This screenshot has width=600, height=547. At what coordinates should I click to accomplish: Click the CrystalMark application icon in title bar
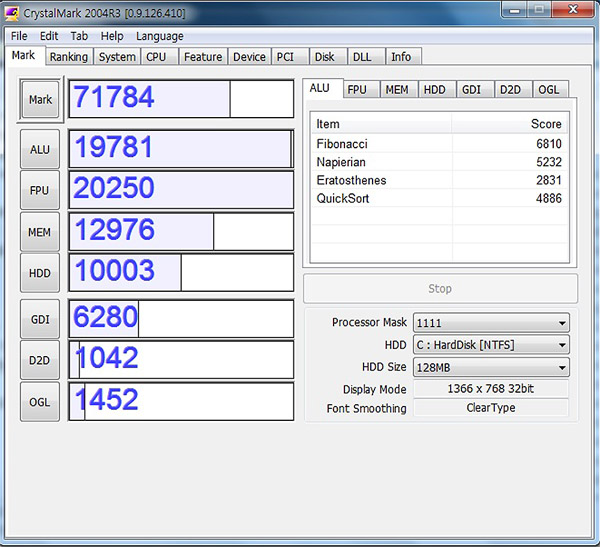pyautogui.click(x=12, y=13)
